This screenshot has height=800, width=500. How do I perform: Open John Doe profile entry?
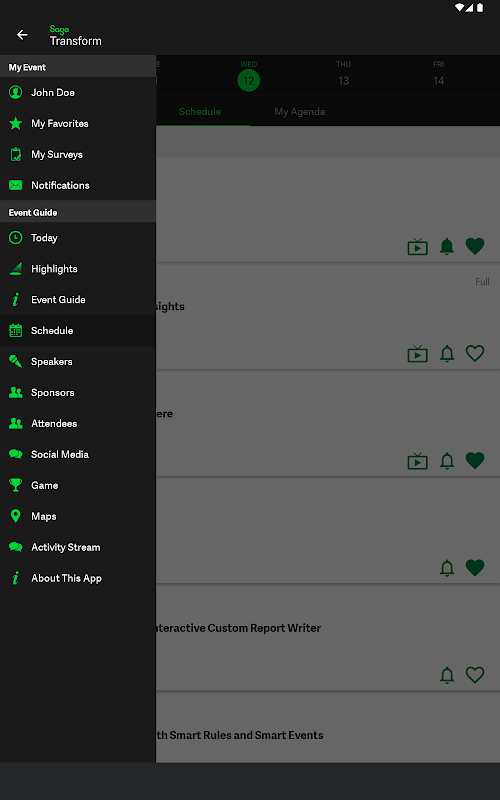78,92
